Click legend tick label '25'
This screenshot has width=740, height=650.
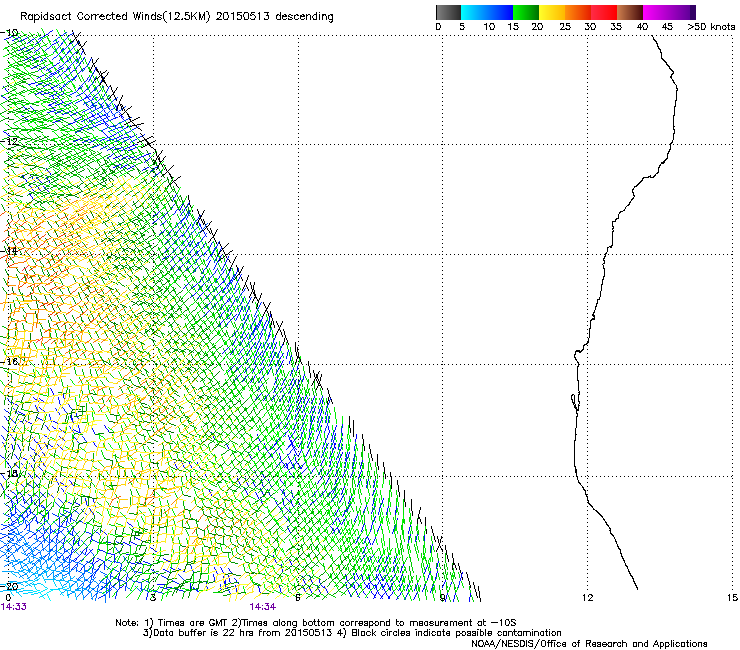565,27
